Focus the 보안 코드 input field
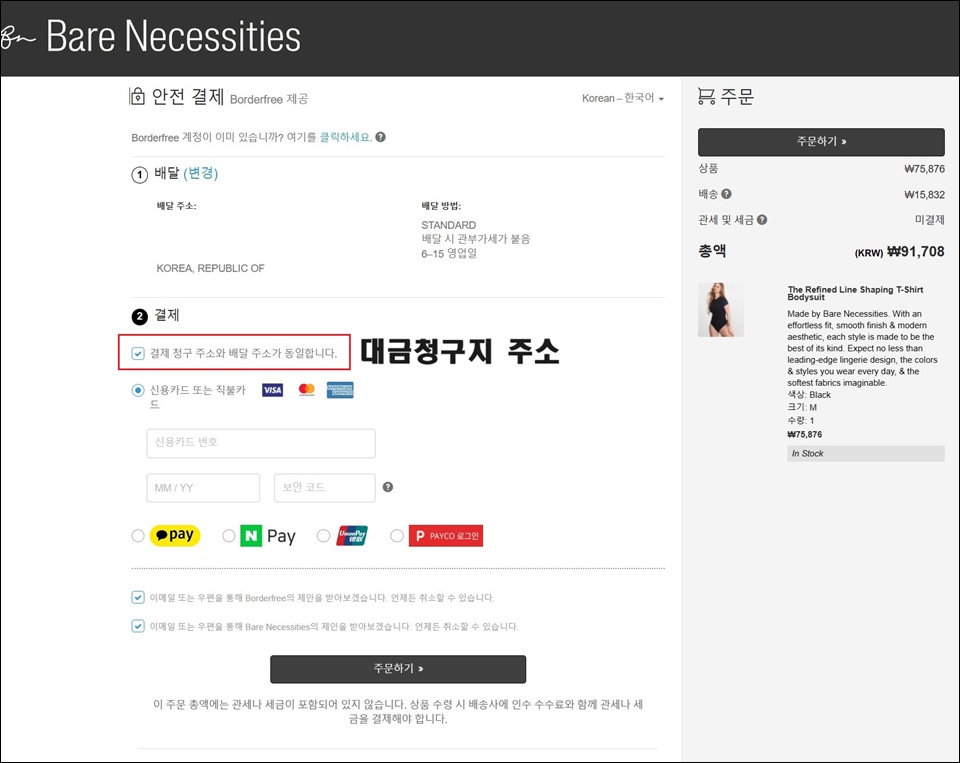The width and height of the screenshot is (960, 763). coord(324,488)
